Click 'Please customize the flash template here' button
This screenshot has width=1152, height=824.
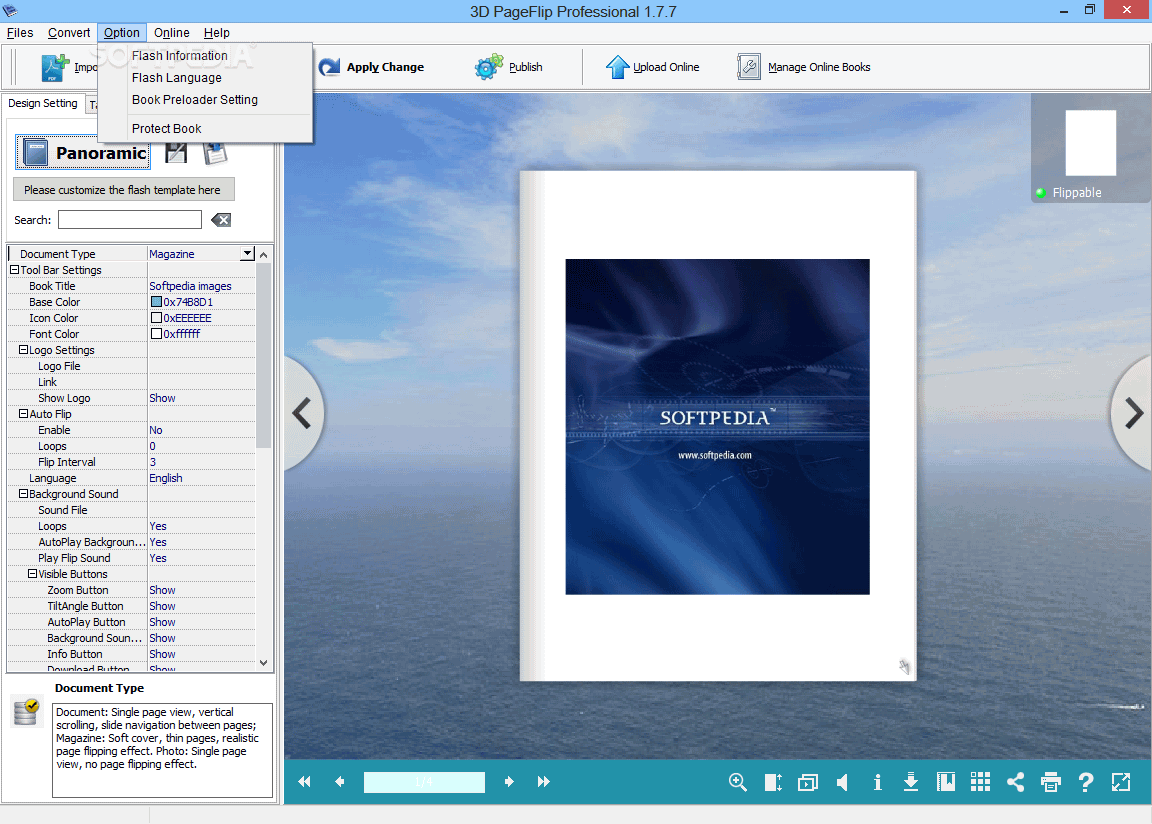[123, 189]
